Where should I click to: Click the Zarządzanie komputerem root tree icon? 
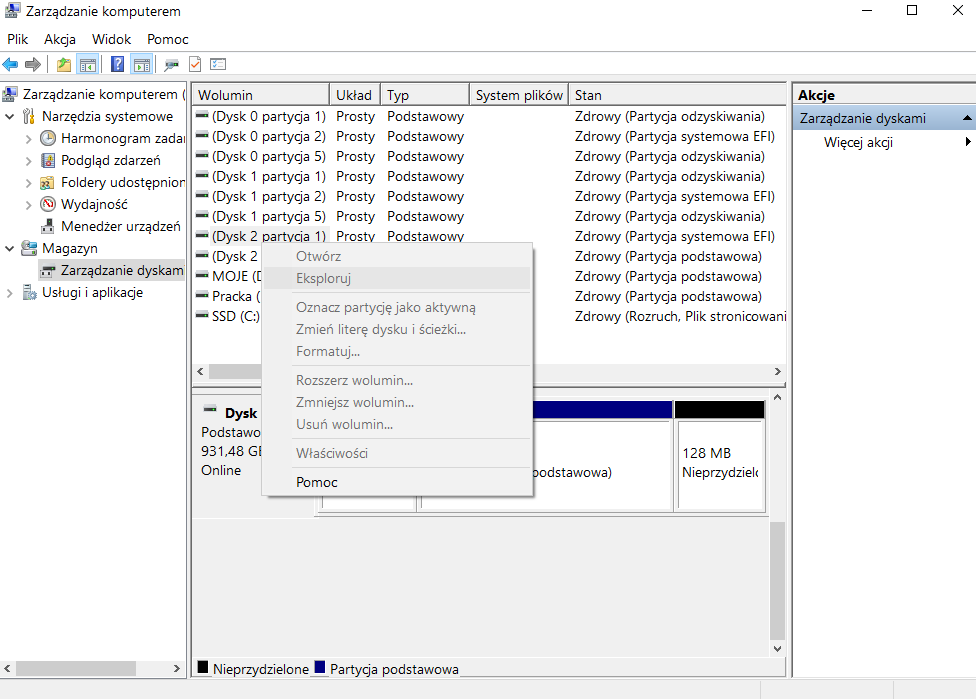[x=10, y=94]
